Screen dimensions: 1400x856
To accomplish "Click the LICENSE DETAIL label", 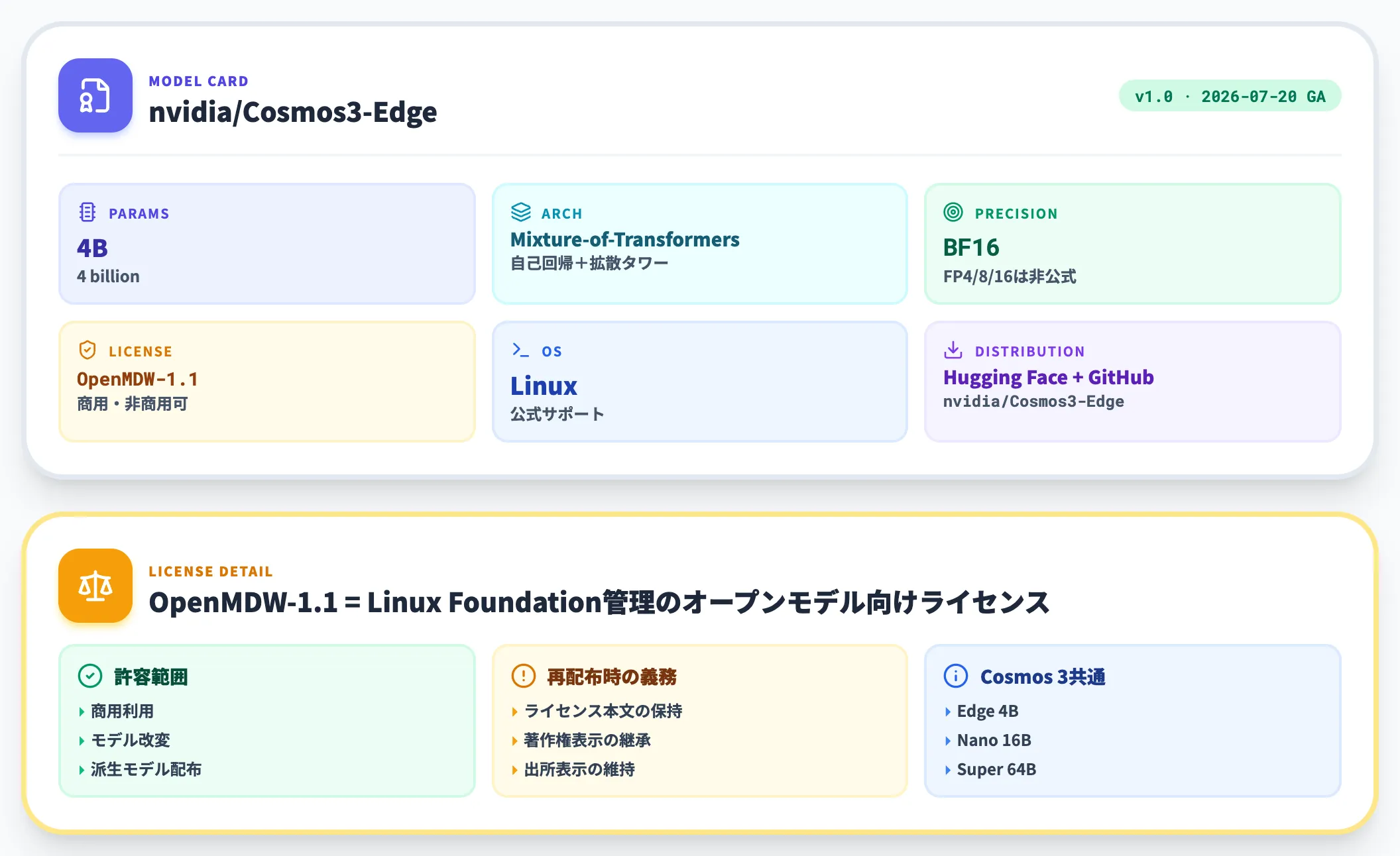I will (x=211, y=571).
